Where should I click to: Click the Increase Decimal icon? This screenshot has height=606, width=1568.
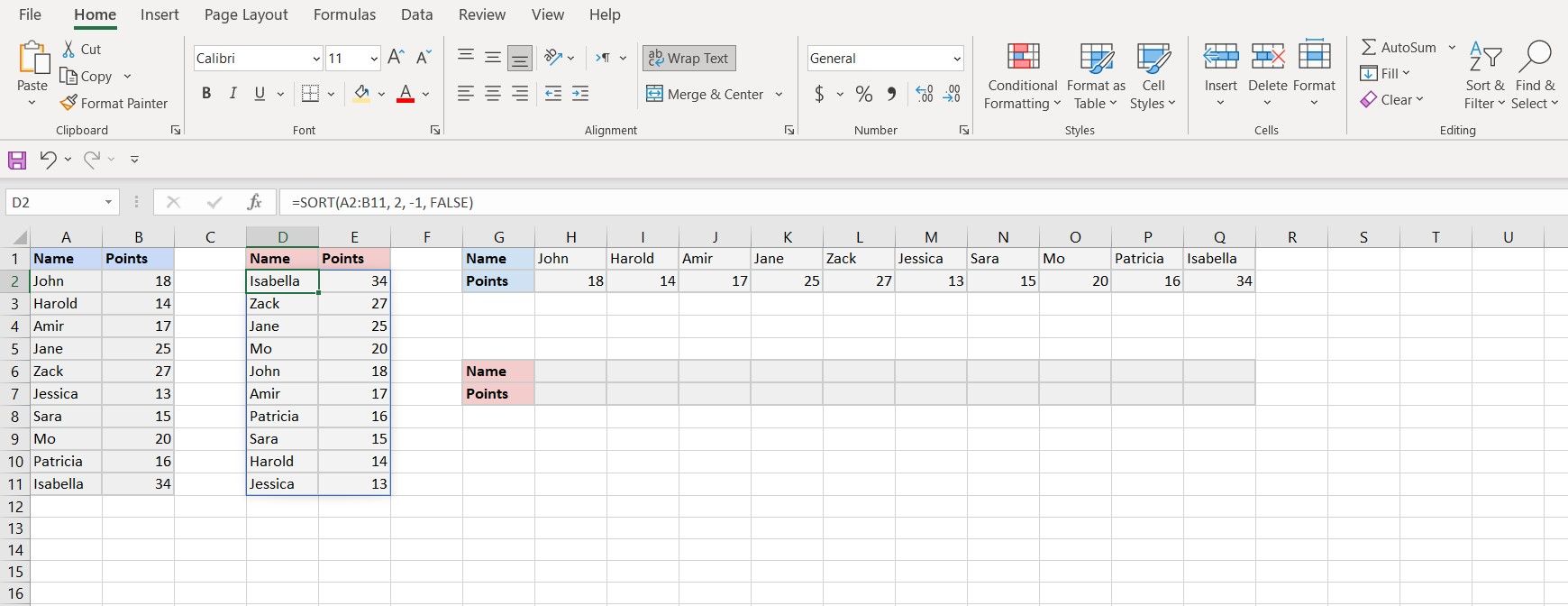925,94
